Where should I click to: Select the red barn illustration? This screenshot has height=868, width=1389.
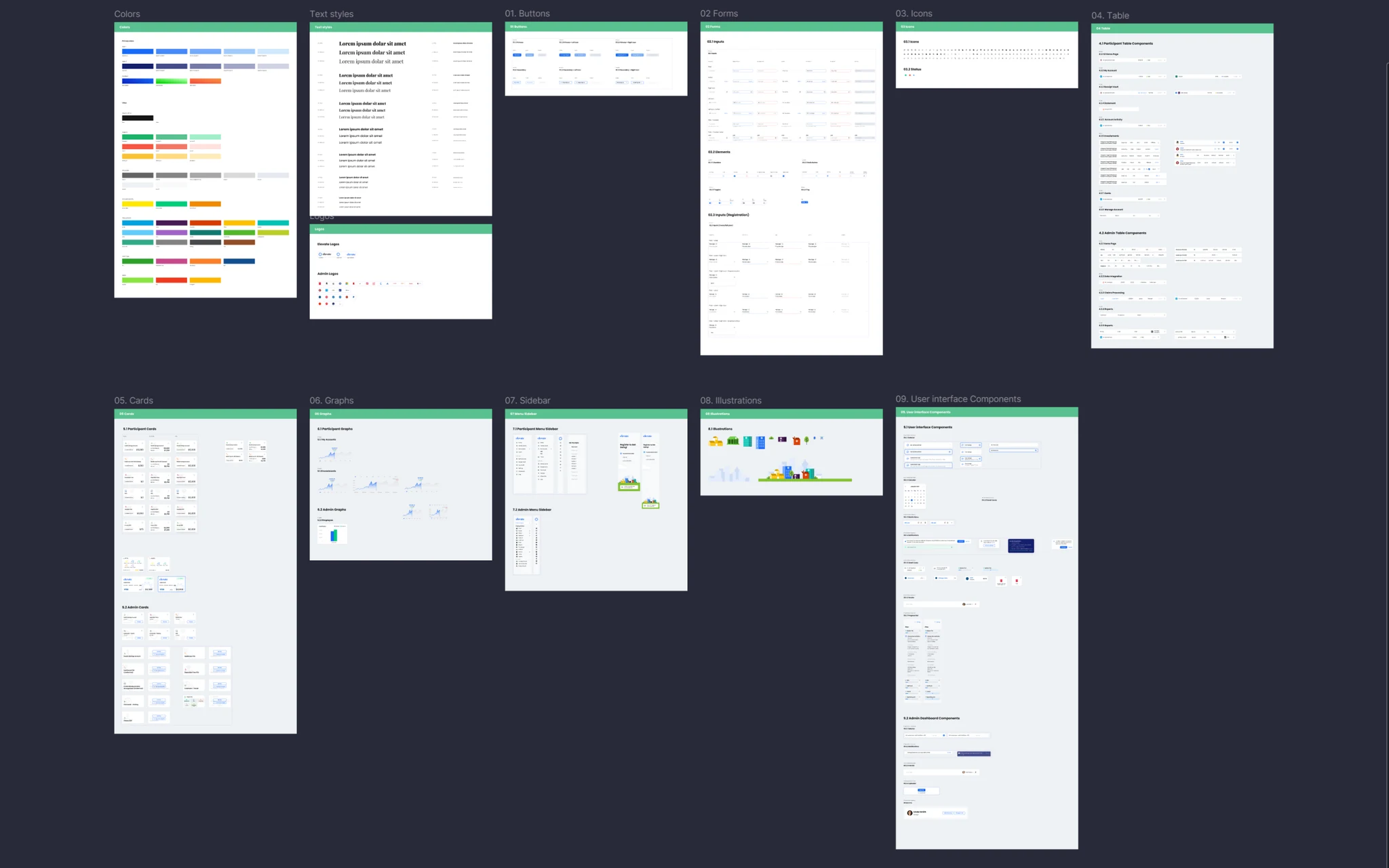(796, 441)
